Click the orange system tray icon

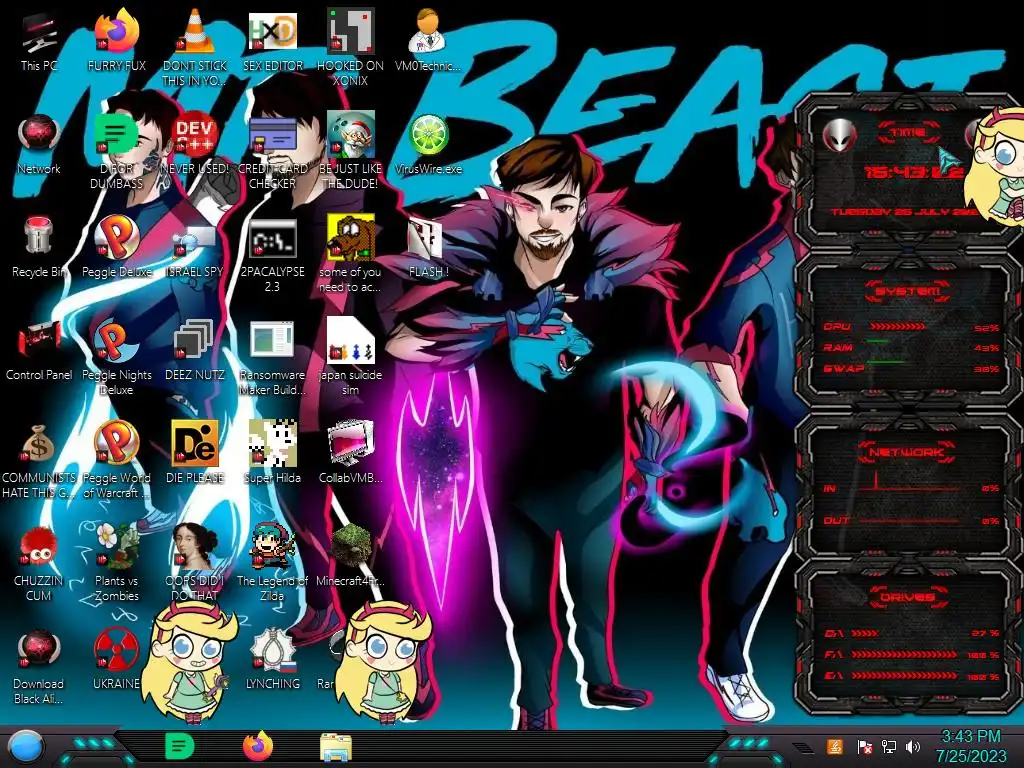tap(834, 746)
